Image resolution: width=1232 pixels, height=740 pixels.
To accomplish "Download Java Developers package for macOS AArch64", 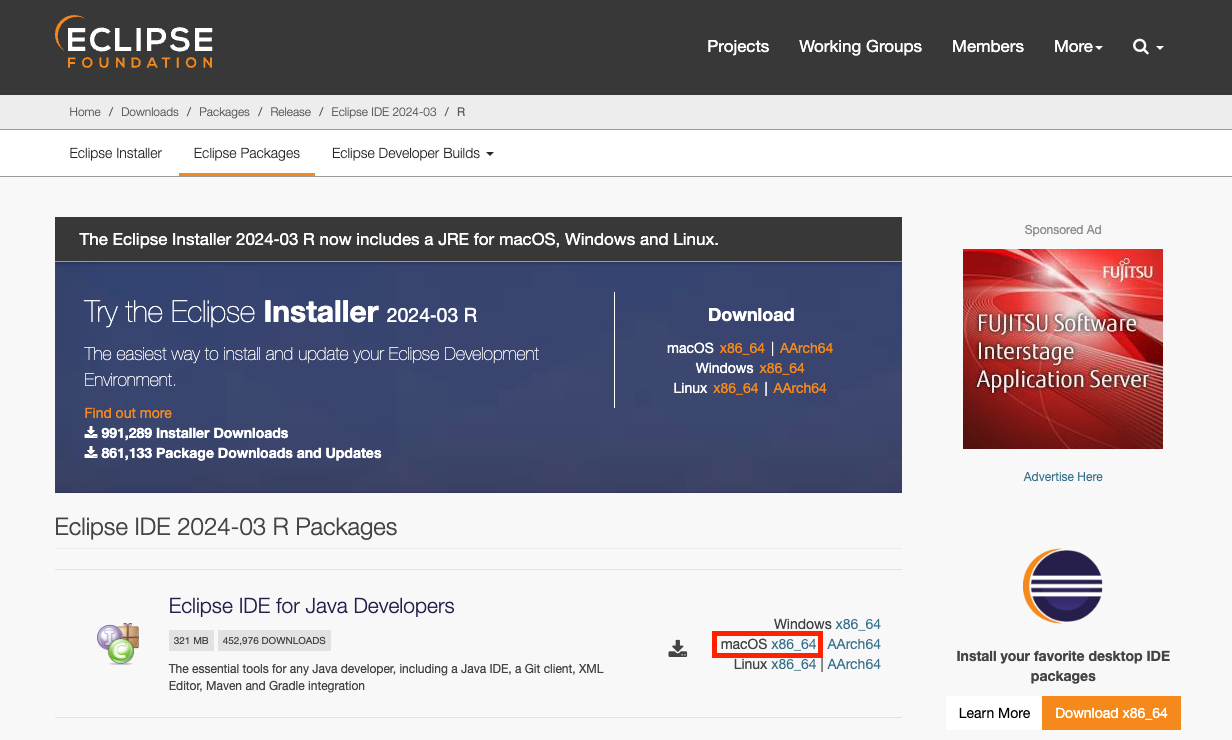I will click(854, 644).
